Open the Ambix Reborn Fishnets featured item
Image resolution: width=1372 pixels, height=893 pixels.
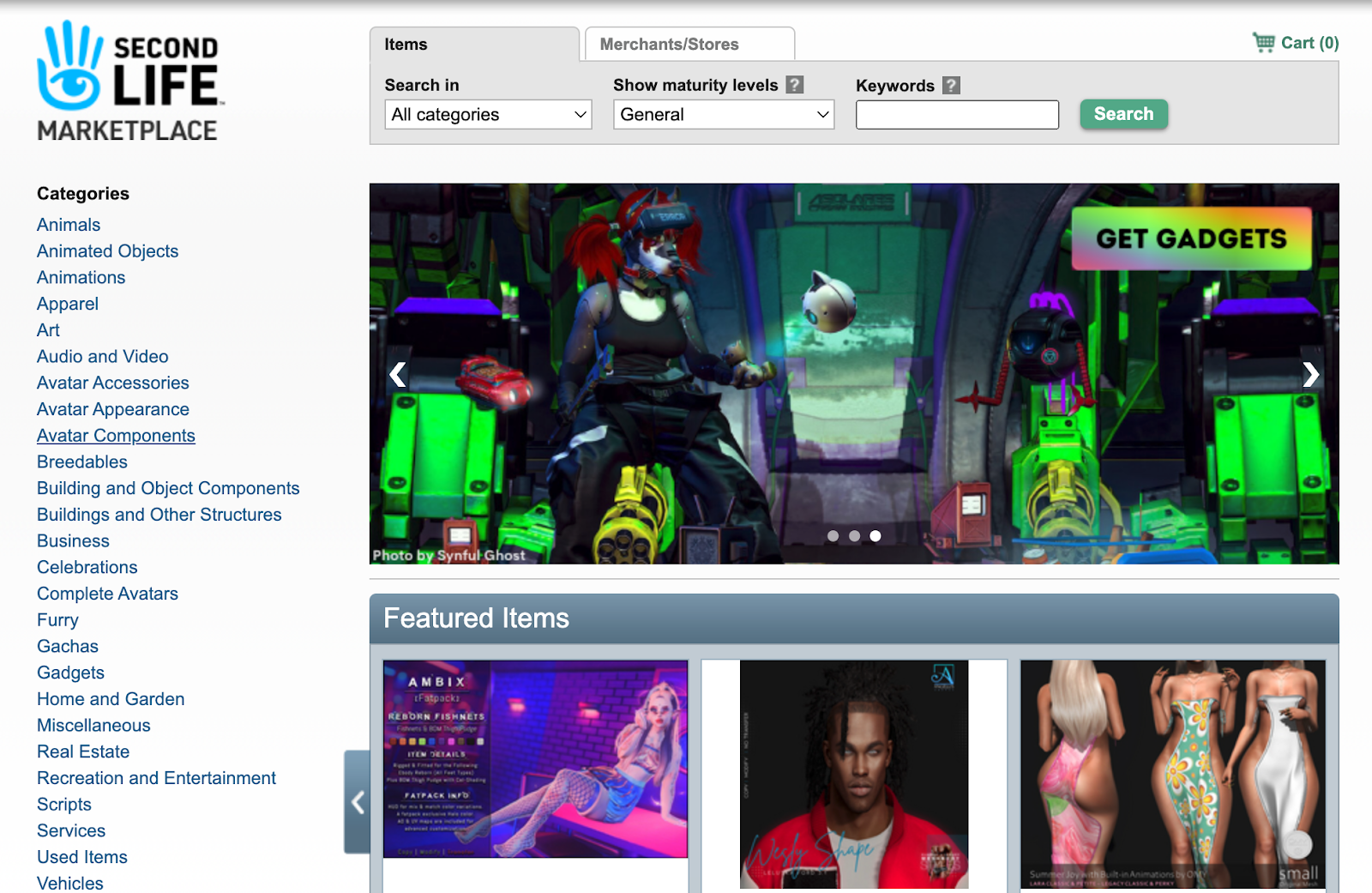tap(535, 759)
